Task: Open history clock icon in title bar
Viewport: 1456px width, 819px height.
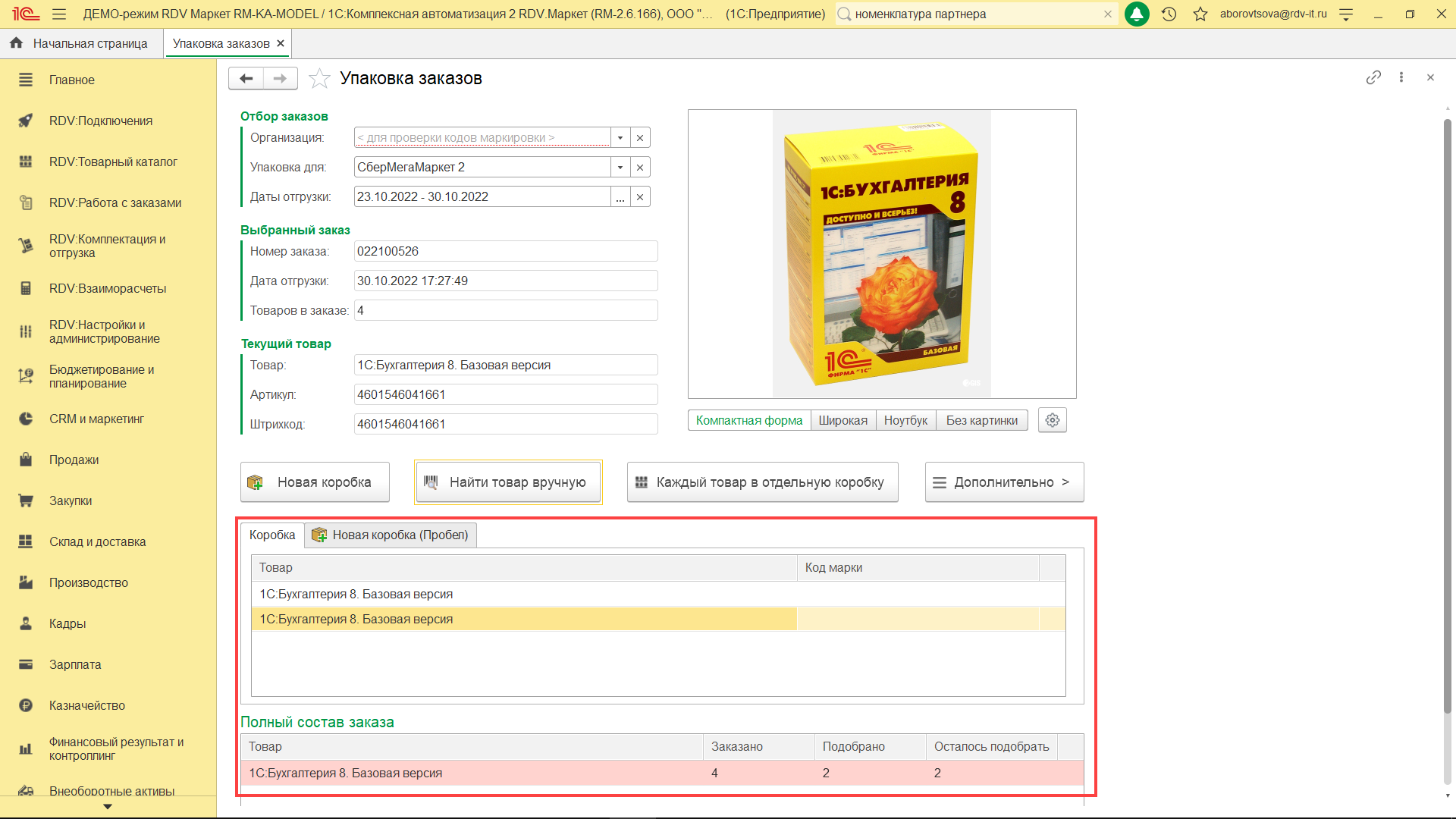Action: [x=1169, y=14]
